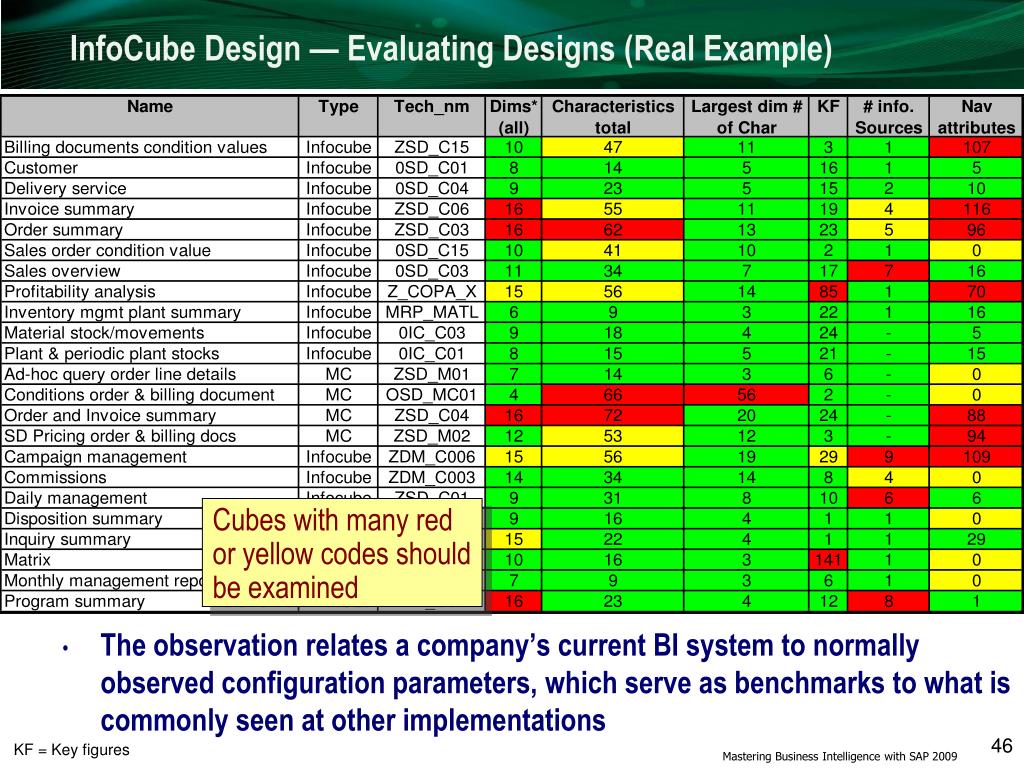This screenshot has width=1024, height=768.
Task: Click the 'Largest dim # of Char' header
Action: [746, 116]
